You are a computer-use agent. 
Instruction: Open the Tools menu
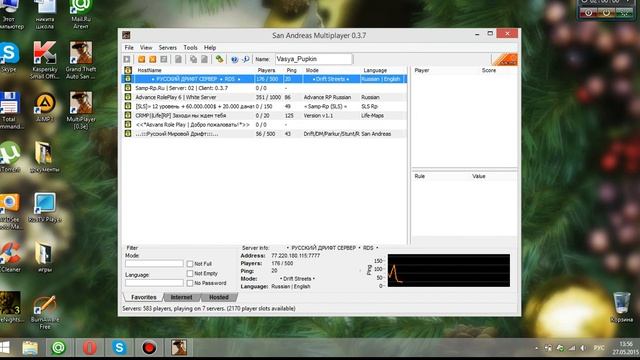[190, 48]
